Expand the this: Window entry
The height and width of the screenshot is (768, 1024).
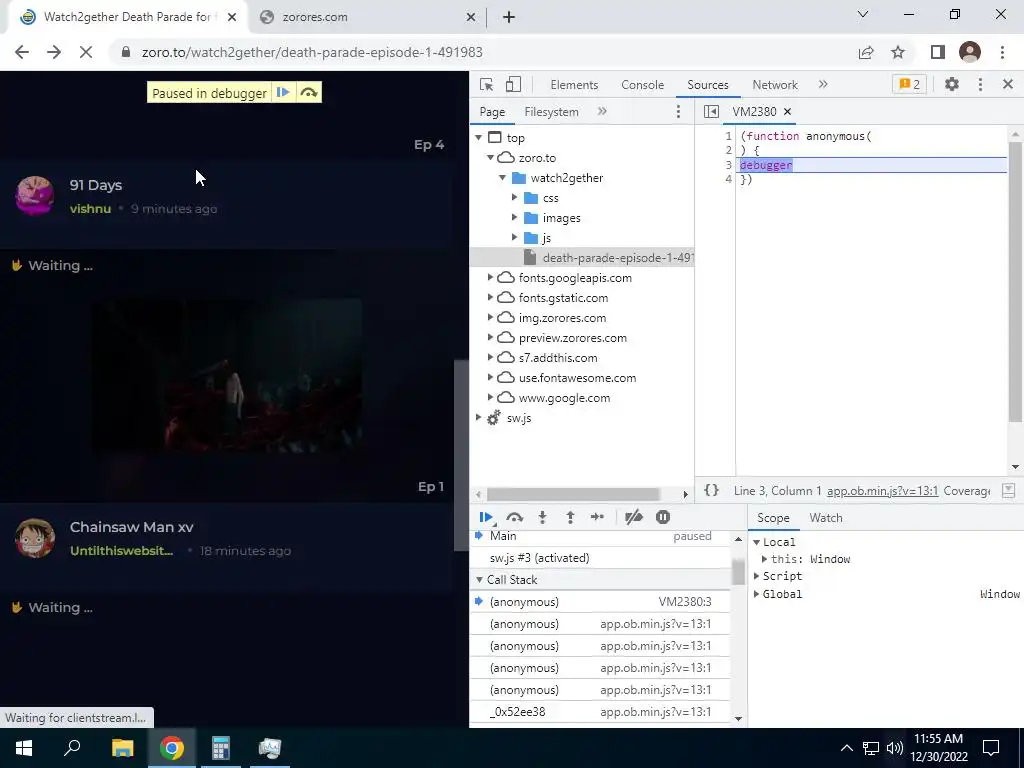click(765, 559)
